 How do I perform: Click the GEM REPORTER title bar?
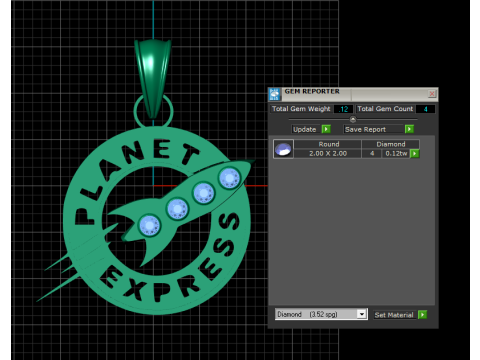353,94
